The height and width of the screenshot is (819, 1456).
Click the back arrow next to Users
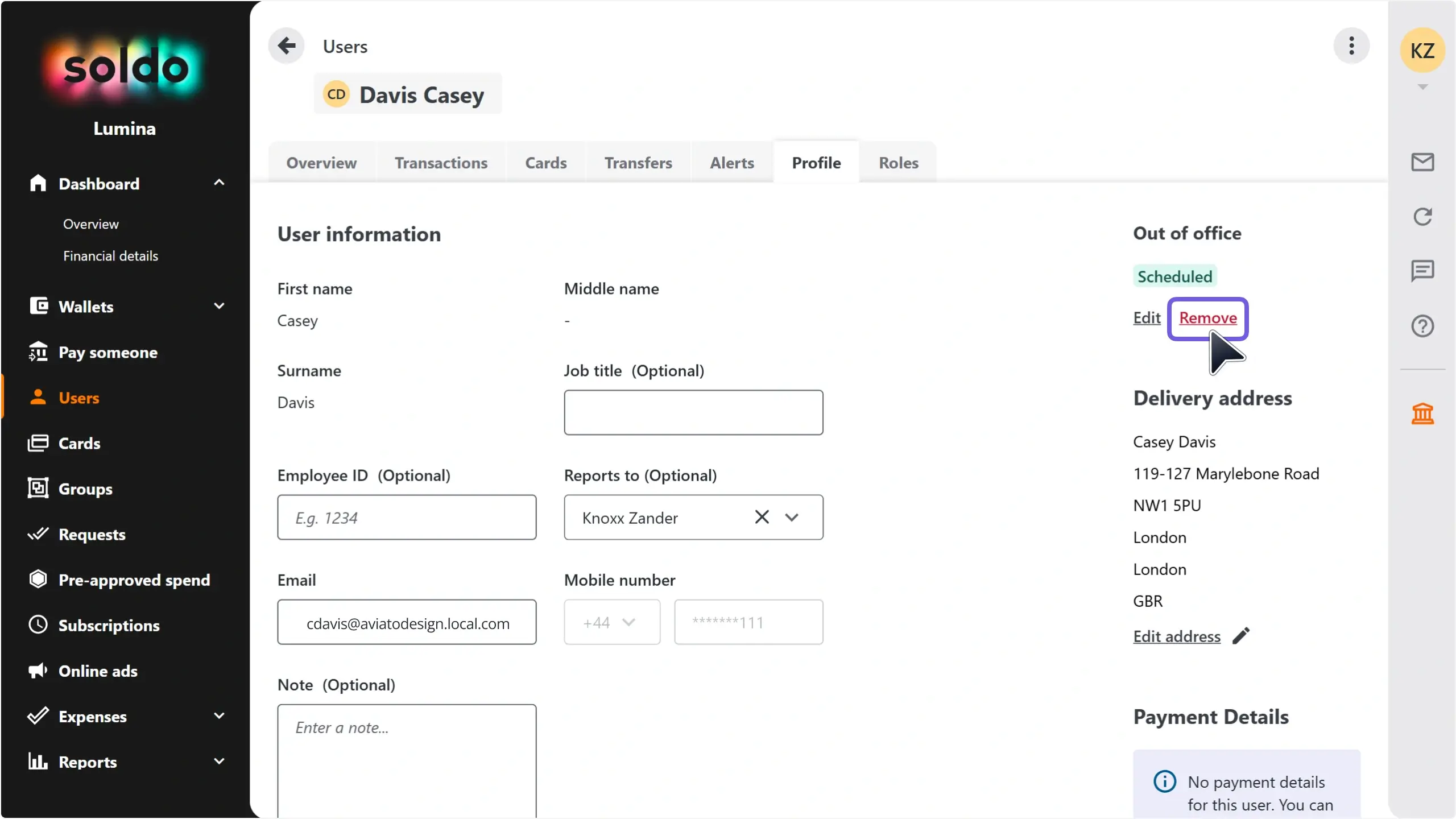coord(287,45)
